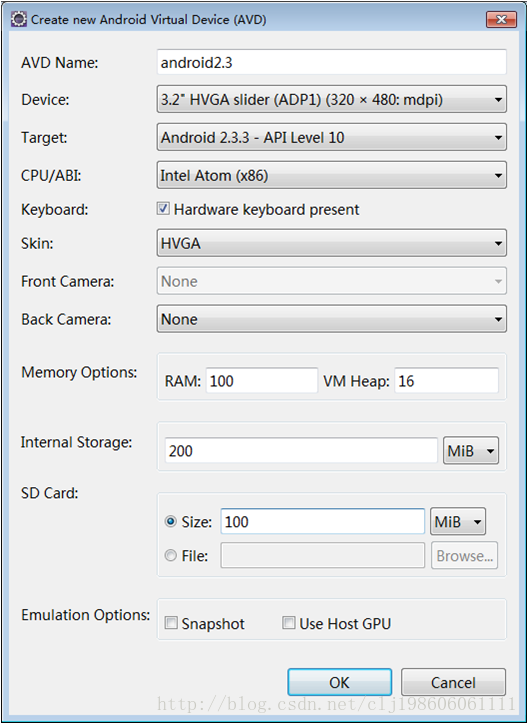528x724 pixels.
Task: Change SD Card size unit MiB dropdown
Action: (x=458, y=522)
